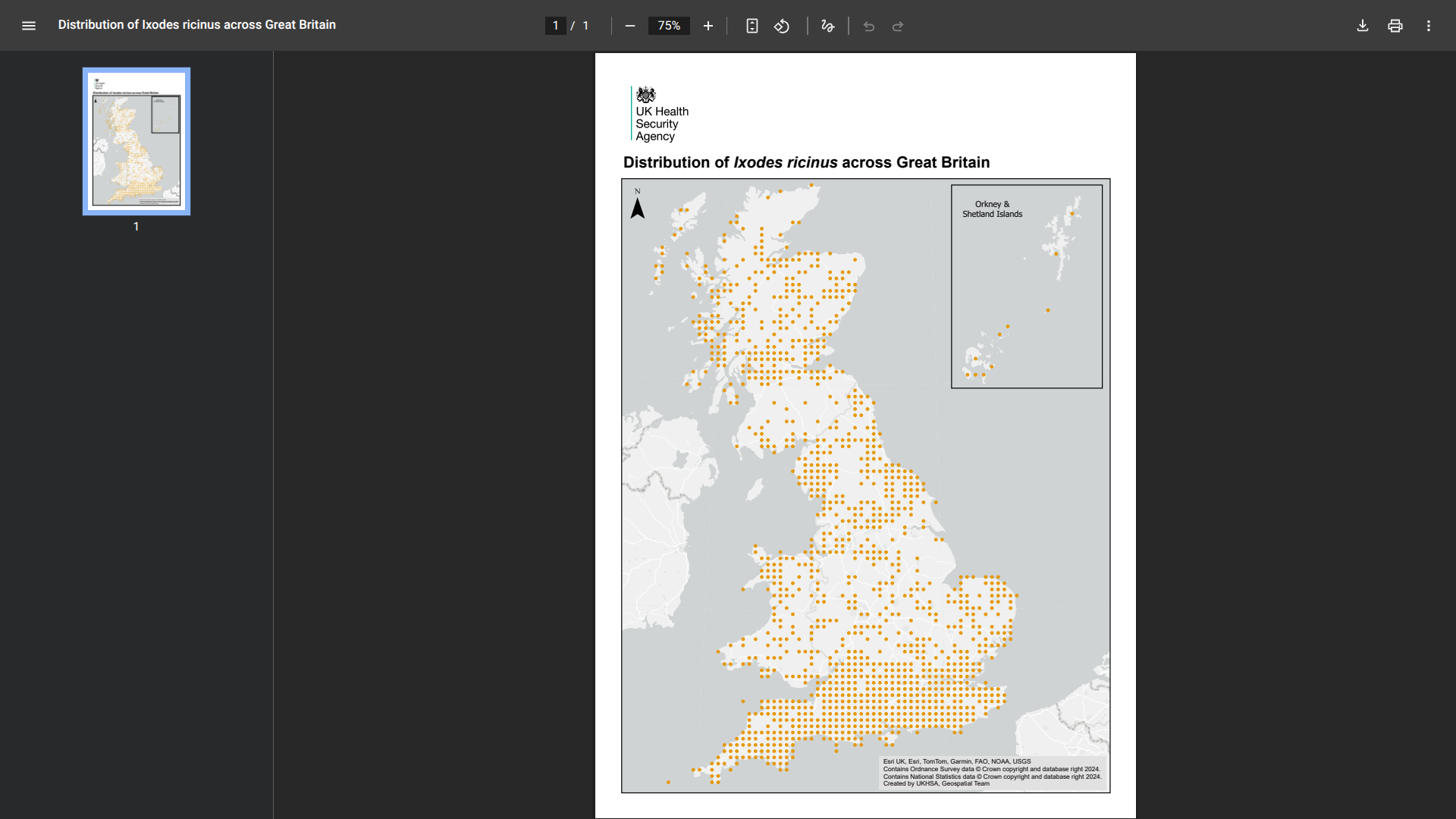Click the zoom in plus button
The image size is (1456, 819).
click(708, 26)
